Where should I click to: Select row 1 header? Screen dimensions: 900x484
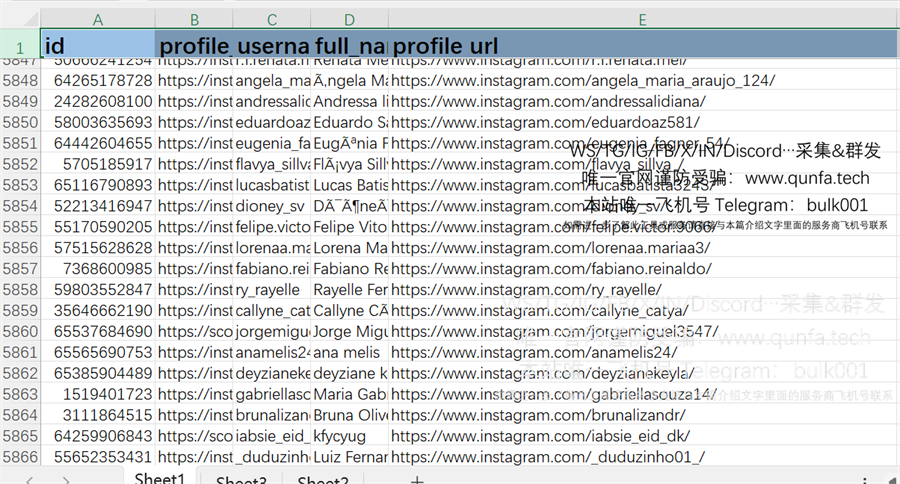click(20, 46)
